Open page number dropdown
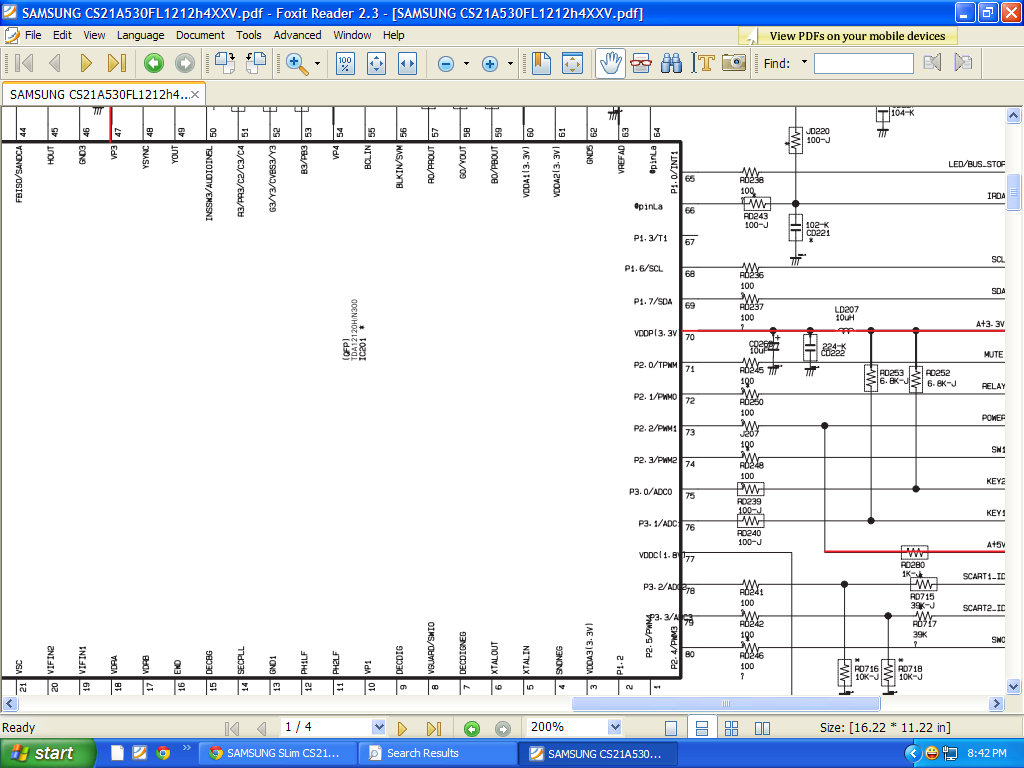Screen dimensions: 1024x768 tap(378, 728)
